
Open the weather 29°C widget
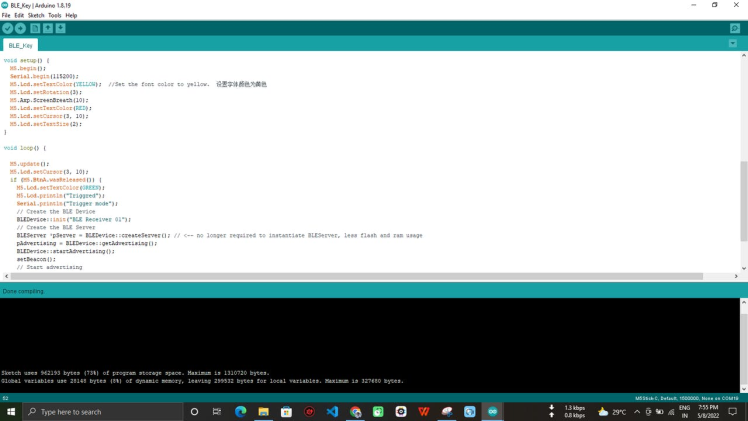612,411
